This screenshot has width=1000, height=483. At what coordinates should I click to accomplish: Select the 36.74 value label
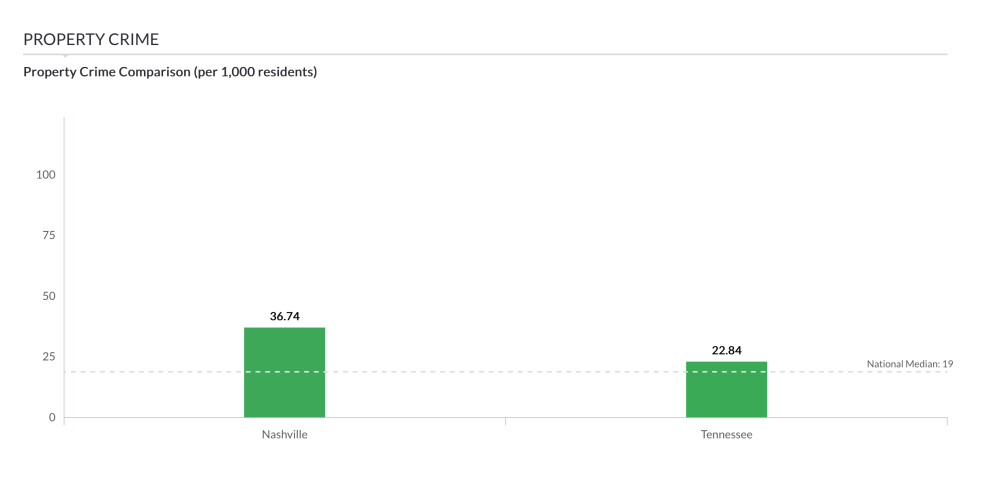pos(285,316)
